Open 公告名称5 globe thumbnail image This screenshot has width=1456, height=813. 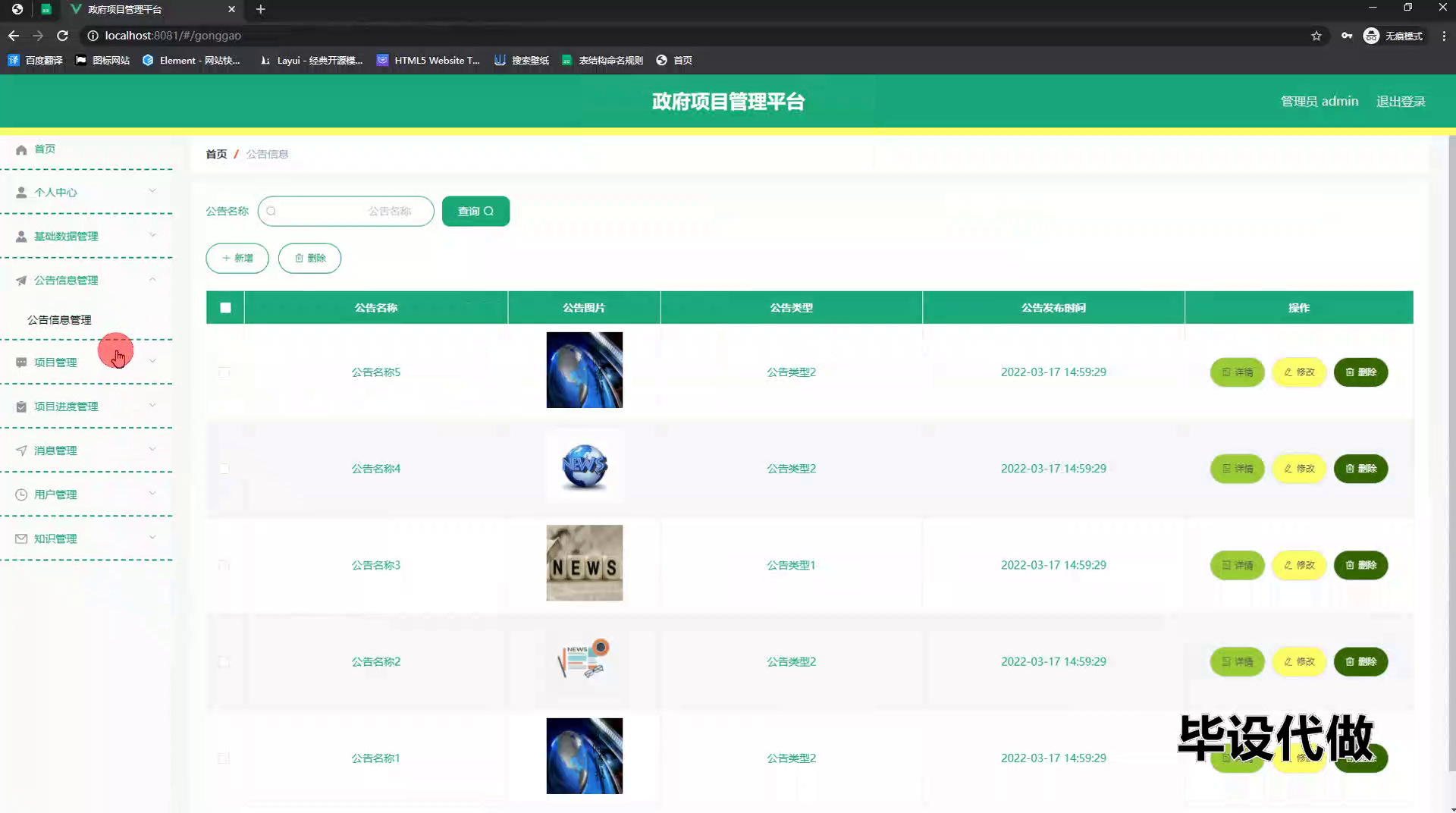click(584, 370)
